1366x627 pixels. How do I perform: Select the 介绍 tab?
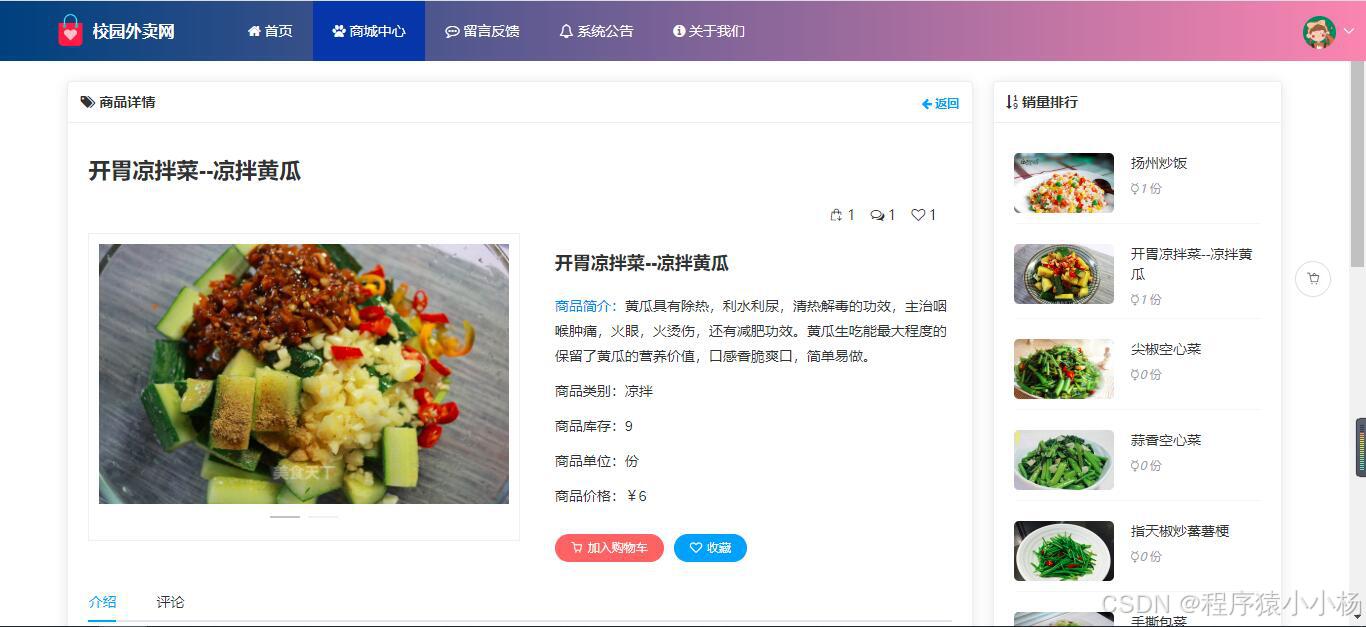102,602
